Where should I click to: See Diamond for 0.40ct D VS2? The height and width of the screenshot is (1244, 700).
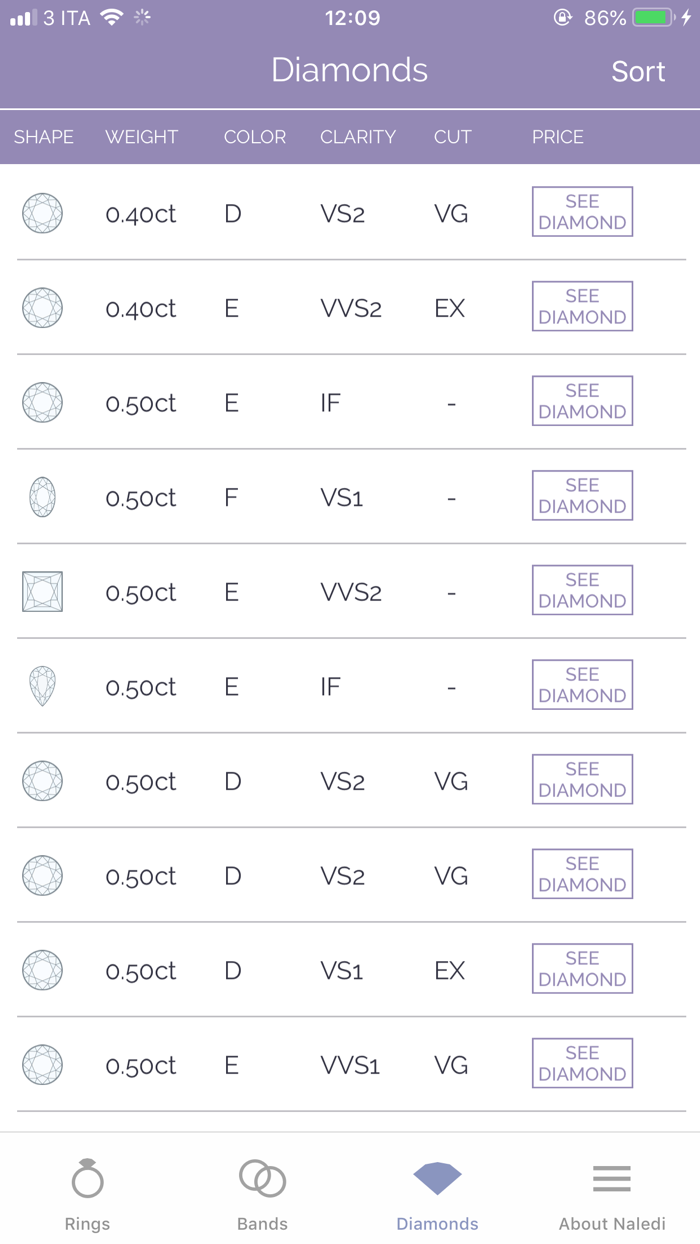point(582,212)
